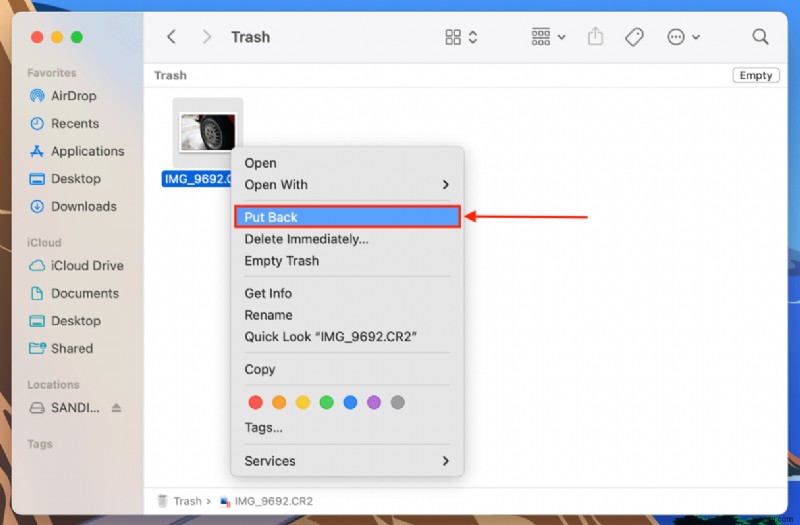Switch to icon grid view
This screenshot has height=525, width=800.
pyautogui.click(x=453, y=37)
